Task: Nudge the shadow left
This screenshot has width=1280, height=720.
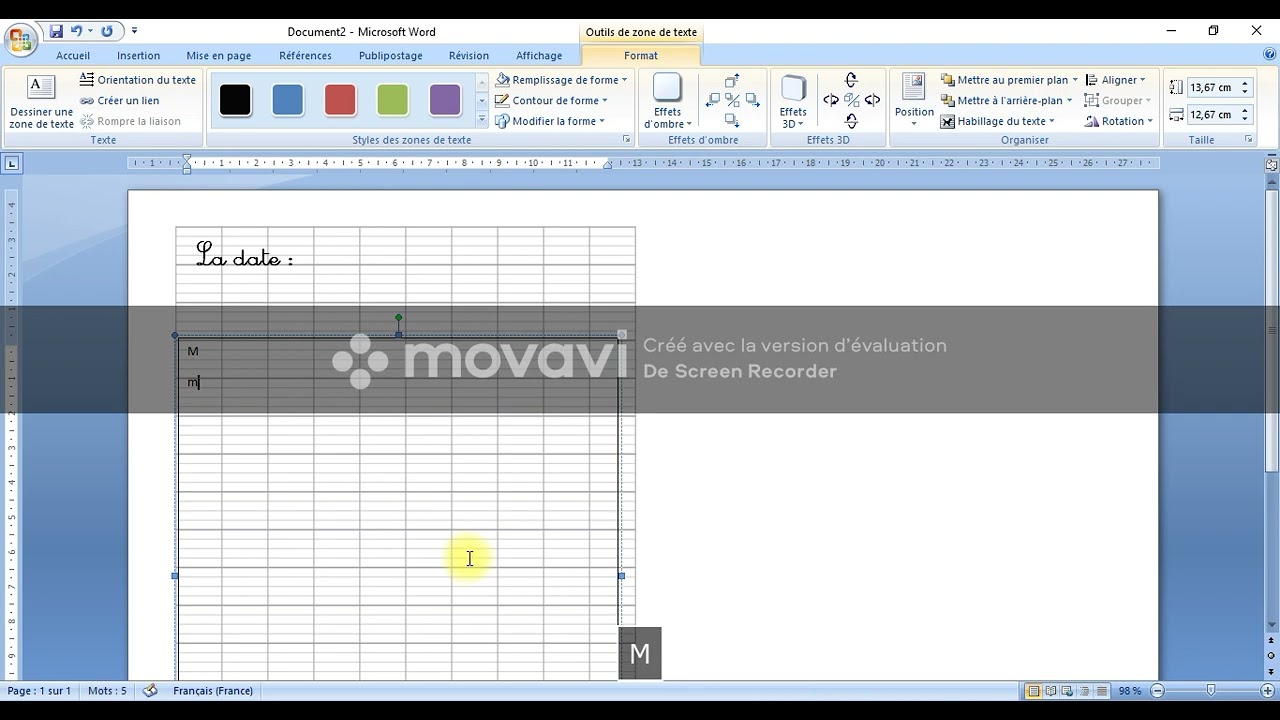Action: [713, 100]
